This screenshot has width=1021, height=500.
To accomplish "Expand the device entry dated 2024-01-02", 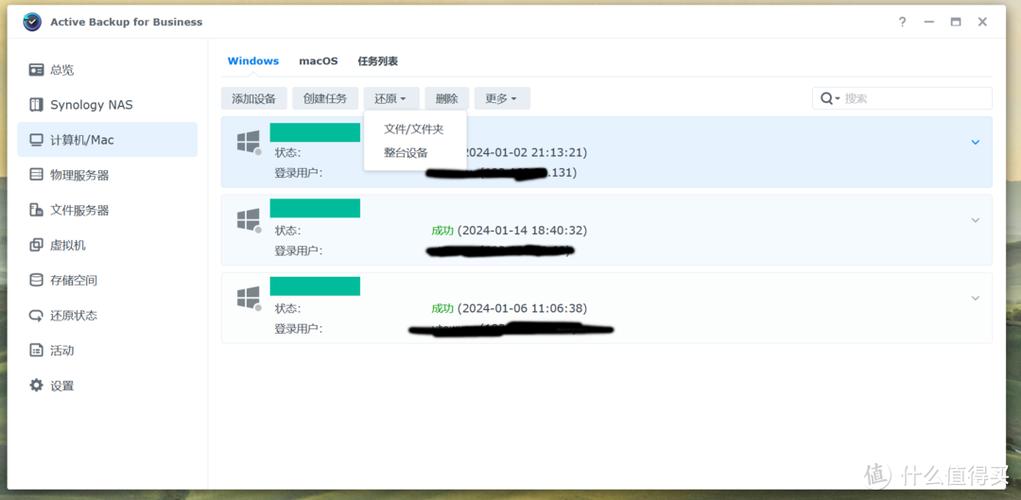I will [x=975, y=142].
